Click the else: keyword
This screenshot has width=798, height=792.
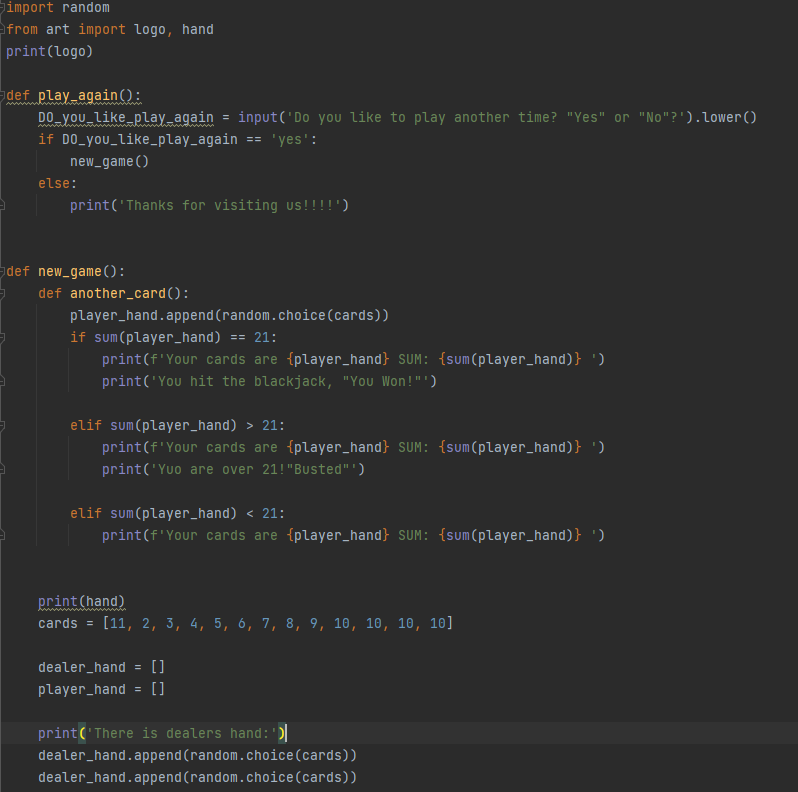coord(58,184)
